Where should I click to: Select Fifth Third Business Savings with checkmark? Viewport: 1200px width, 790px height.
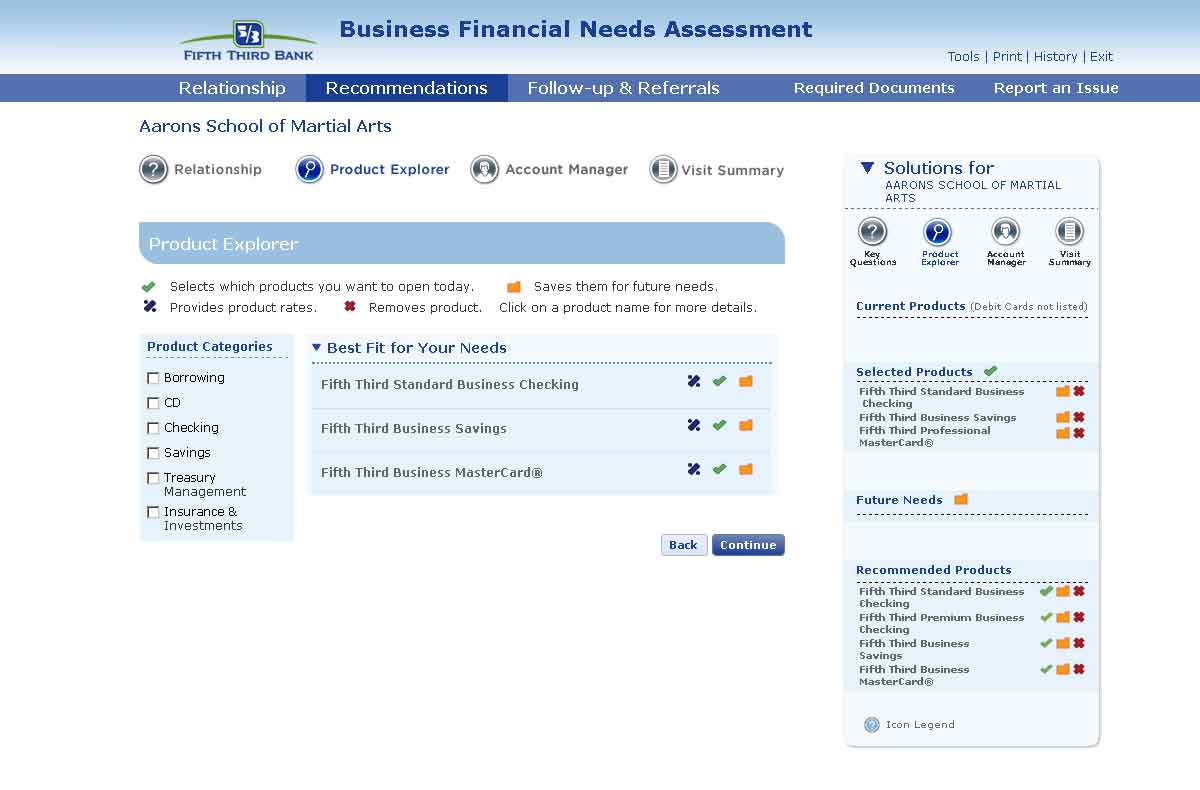tap(719, 425)
